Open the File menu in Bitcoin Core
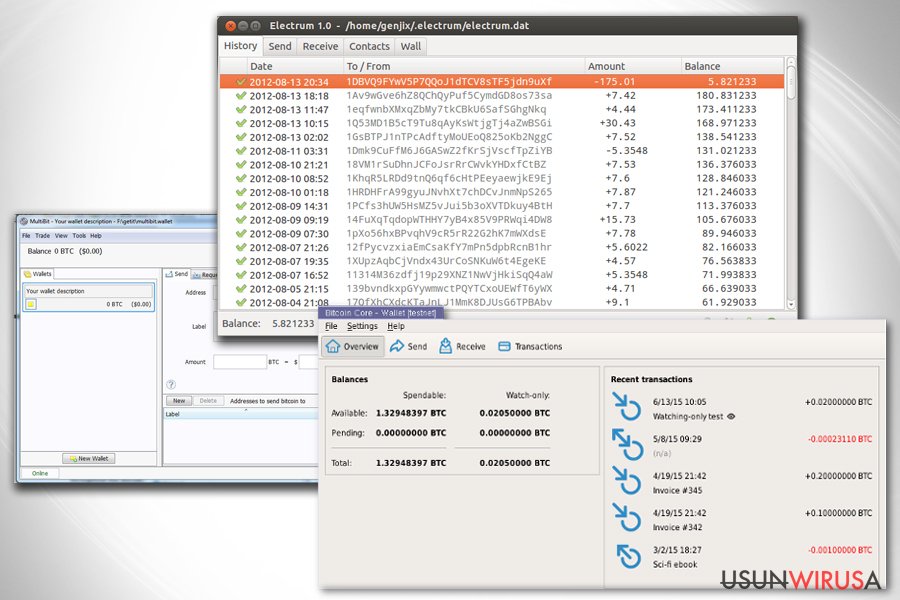This screenshot has width=900, height=600. [x=331, y=326]
